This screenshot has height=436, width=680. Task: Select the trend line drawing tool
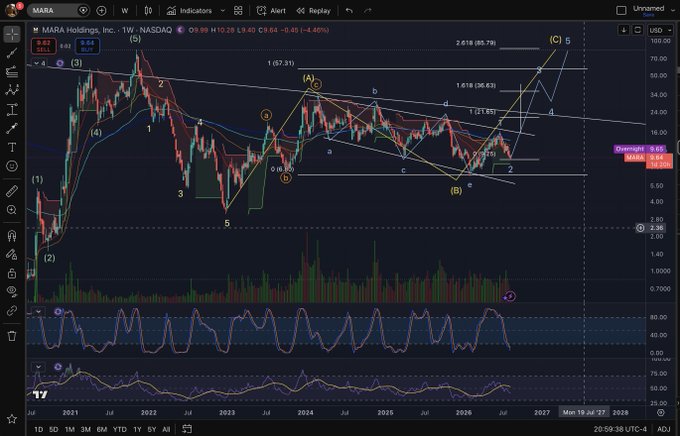coord(12,53)
